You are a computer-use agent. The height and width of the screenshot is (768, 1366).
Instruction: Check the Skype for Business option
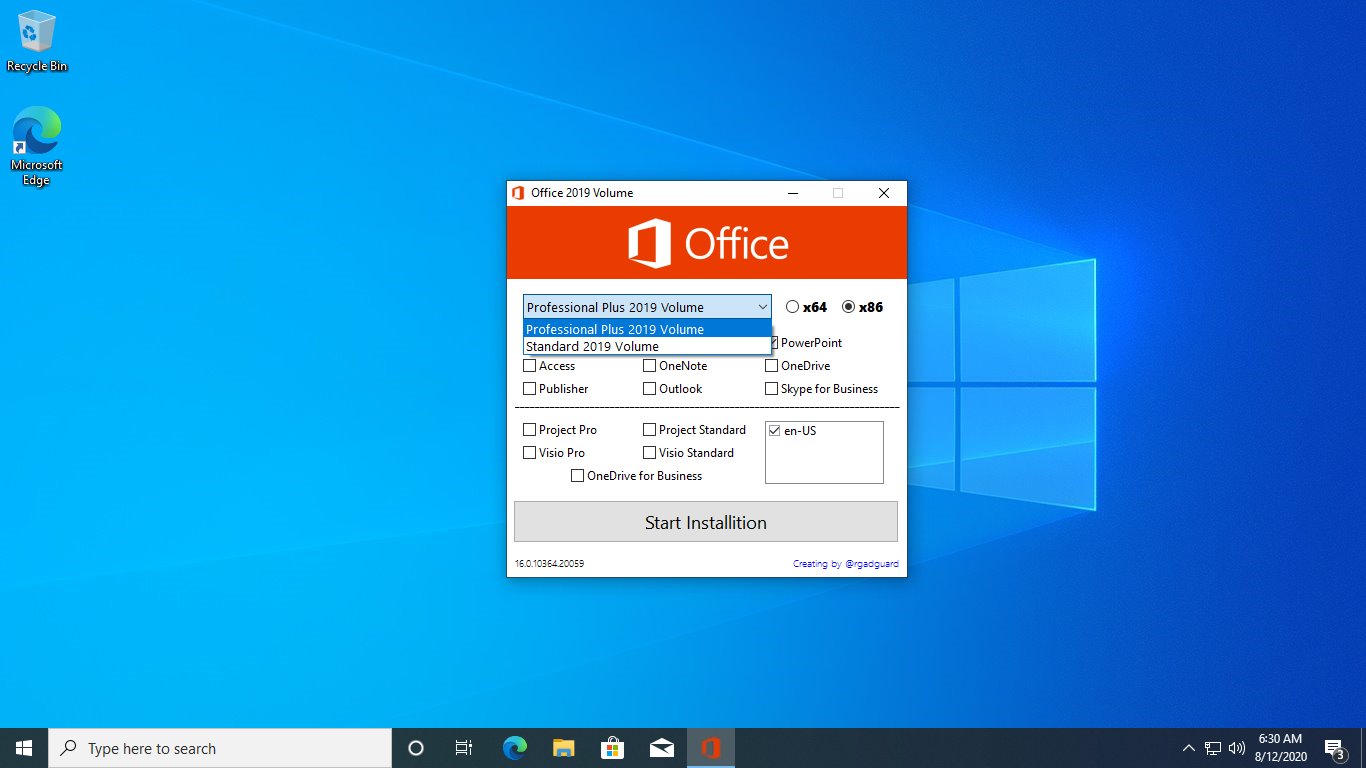[x=771, y=388]
